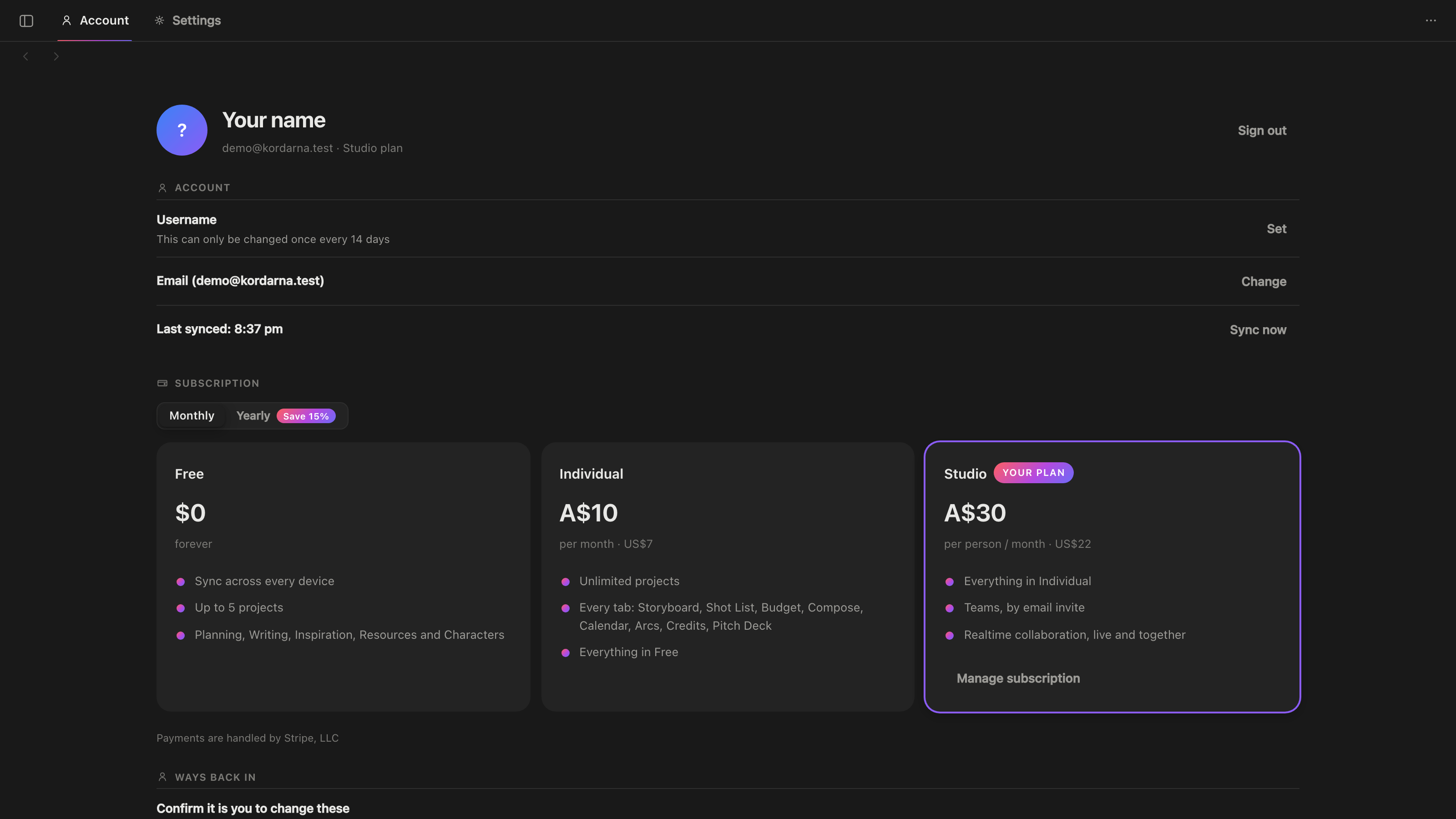The height and width of the screenshot is (819, 1456).
Task: Click 'per month · US$7' text
Action: click(x=606, y=544)
